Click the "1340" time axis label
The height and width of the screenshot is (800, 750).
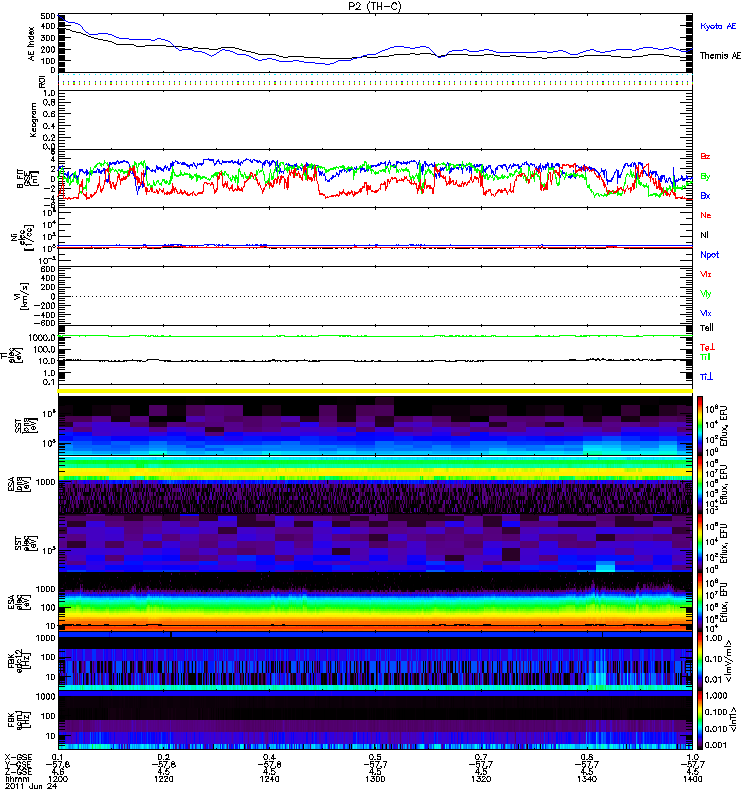(587, 779)
